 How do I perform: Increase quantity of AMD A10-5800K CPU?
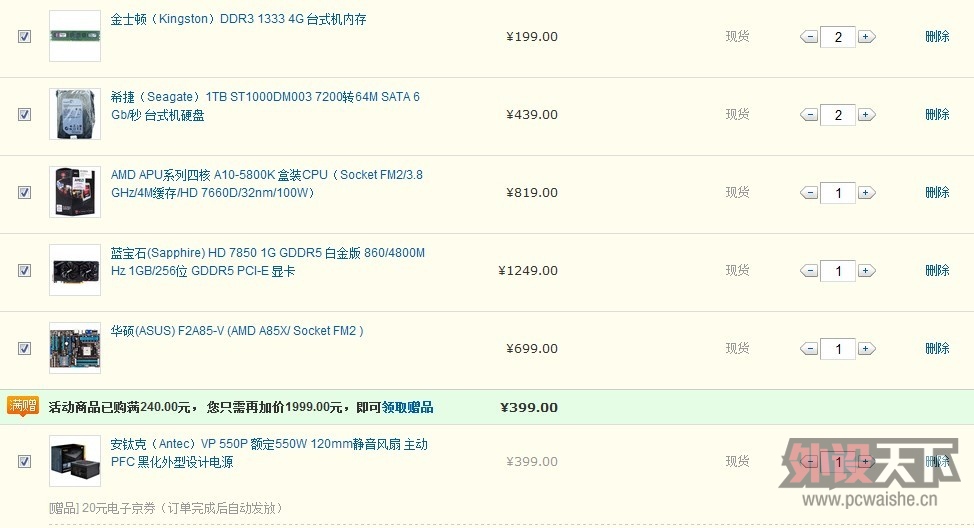pos(866,193)
